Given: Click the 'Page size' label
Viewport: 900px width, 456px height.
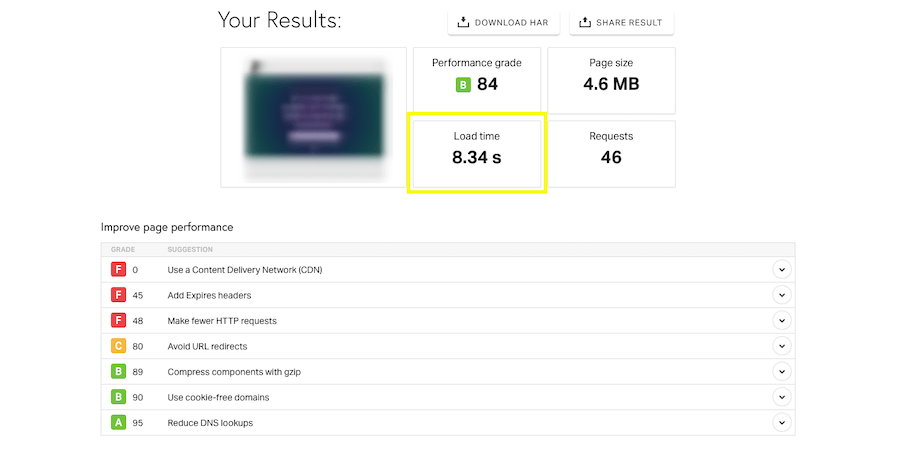Looking at the screenshot, I should tap(611, 63).
